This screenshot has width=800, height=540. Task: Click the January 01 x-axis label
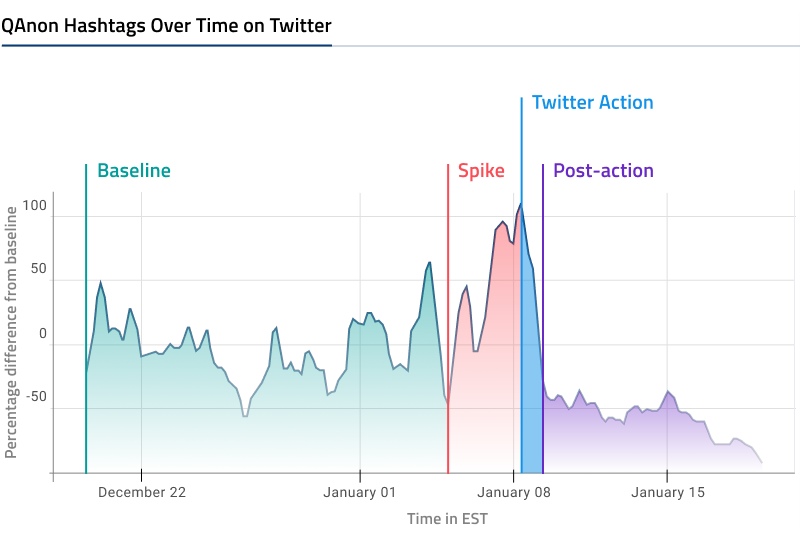tap(360, 492)
